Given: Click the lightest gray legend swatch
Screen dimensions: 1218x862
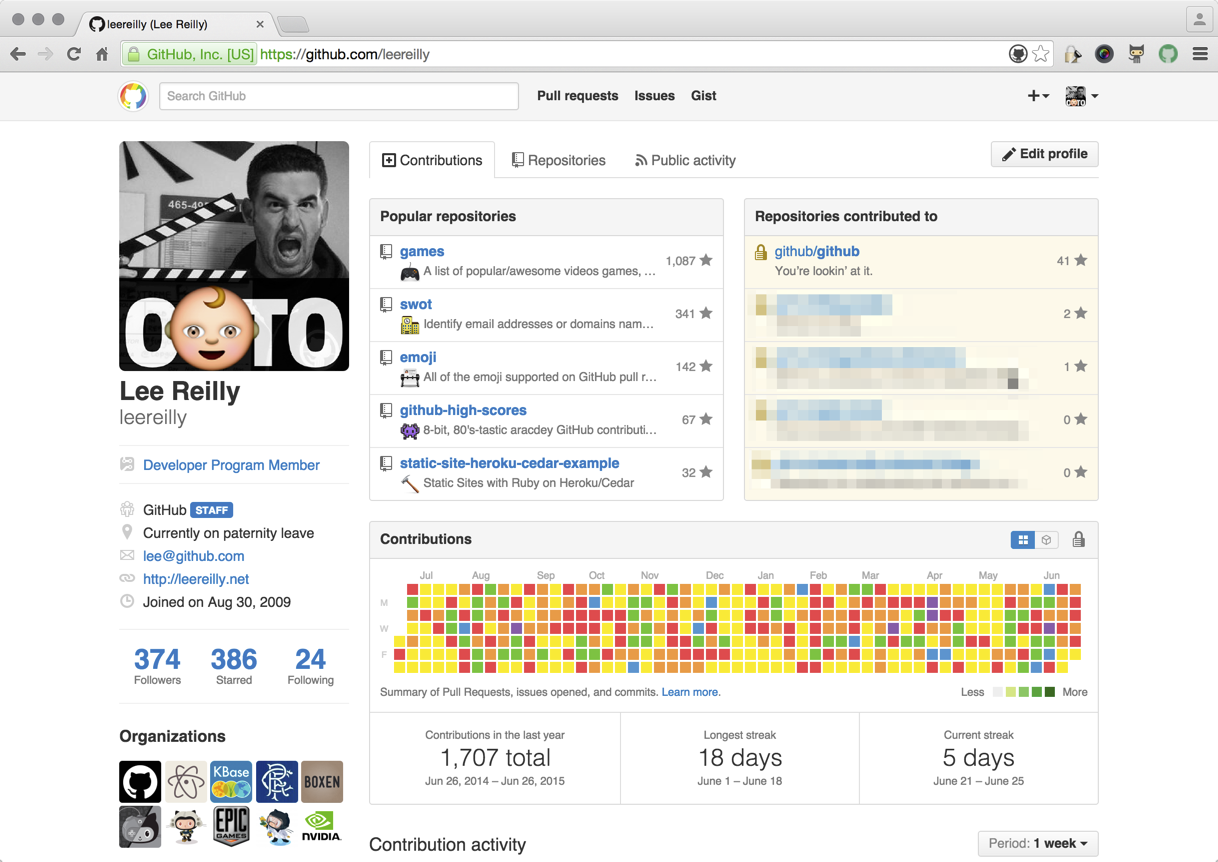Looking at the screenshot, I should (x=997, y=692).
